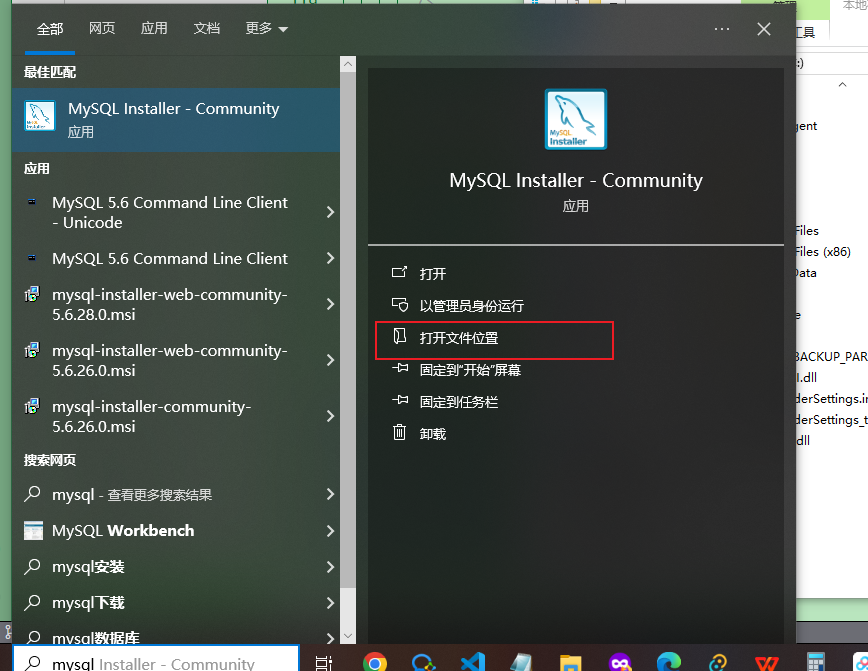868x671 pixels.
Task: Expand arrow for MySQL Workbench
Action: tap(330, 531)
